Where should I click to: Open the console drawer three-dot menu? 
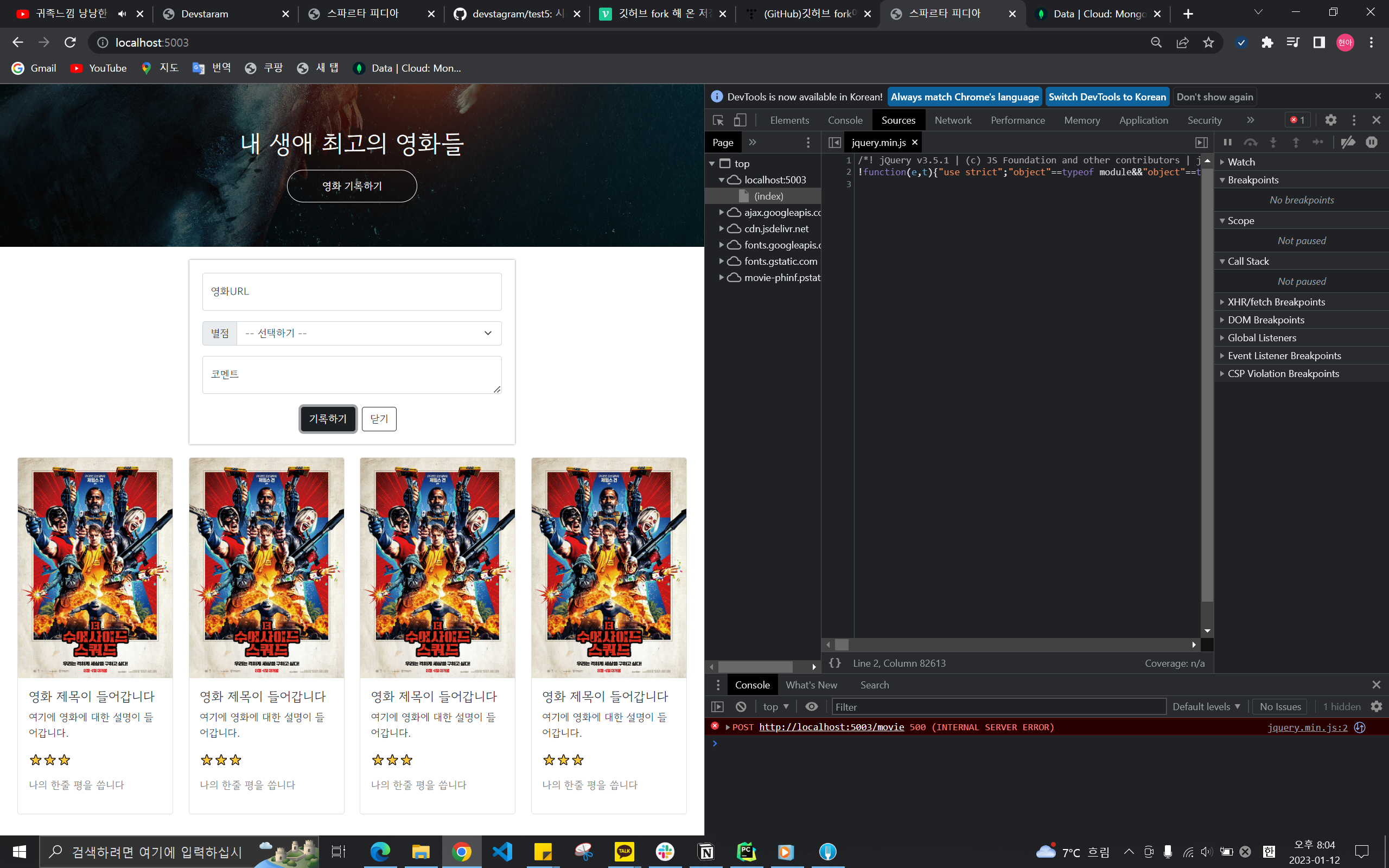pos(717,685)
